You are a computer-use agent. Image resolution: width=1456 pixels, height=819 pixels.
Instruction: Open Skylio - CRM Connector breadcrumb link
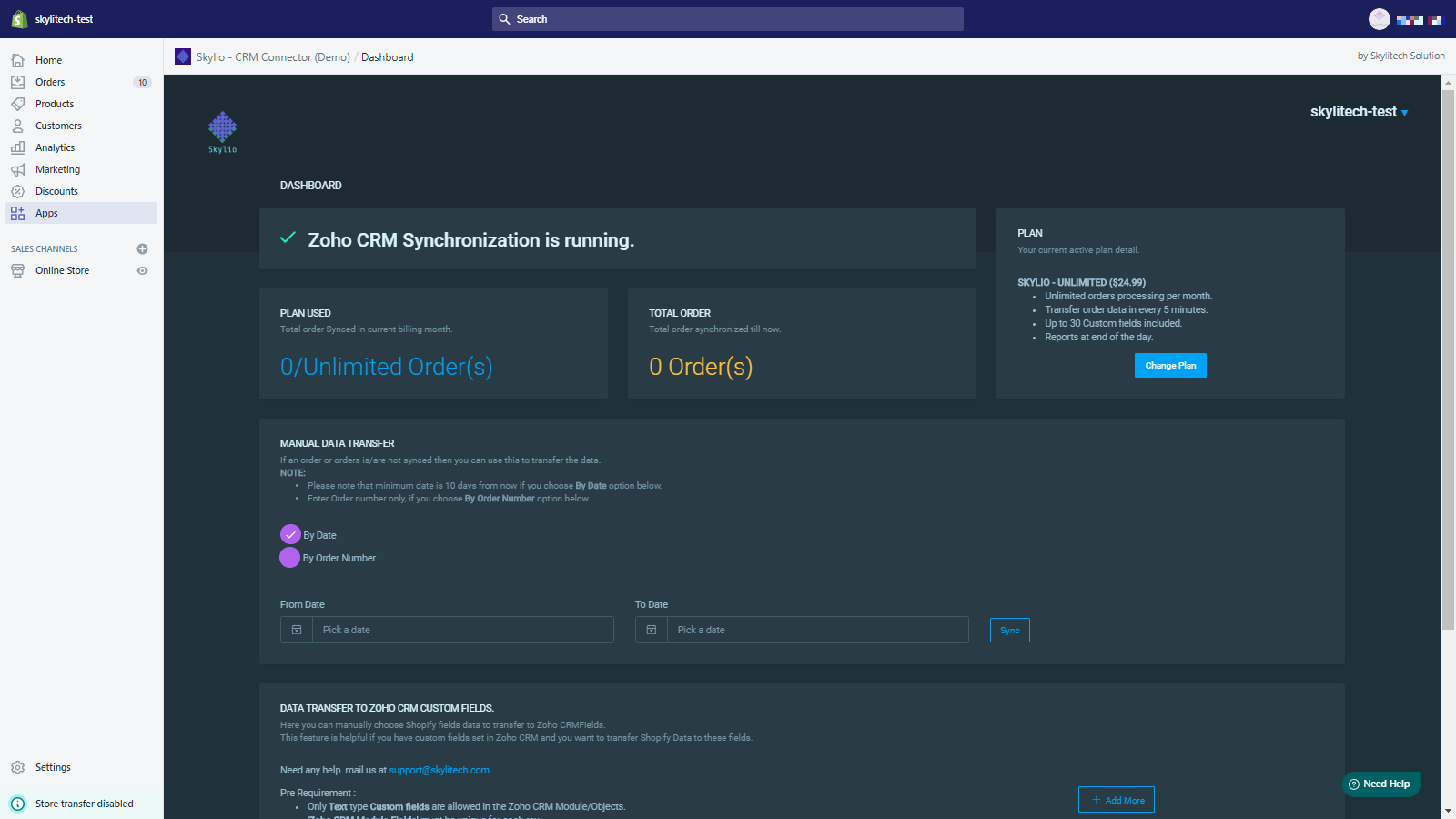273,56
